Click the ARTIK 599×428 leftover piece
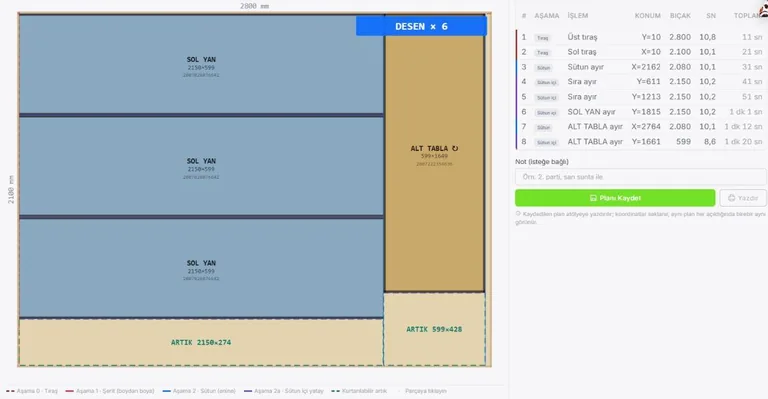 tap(434, 329)
